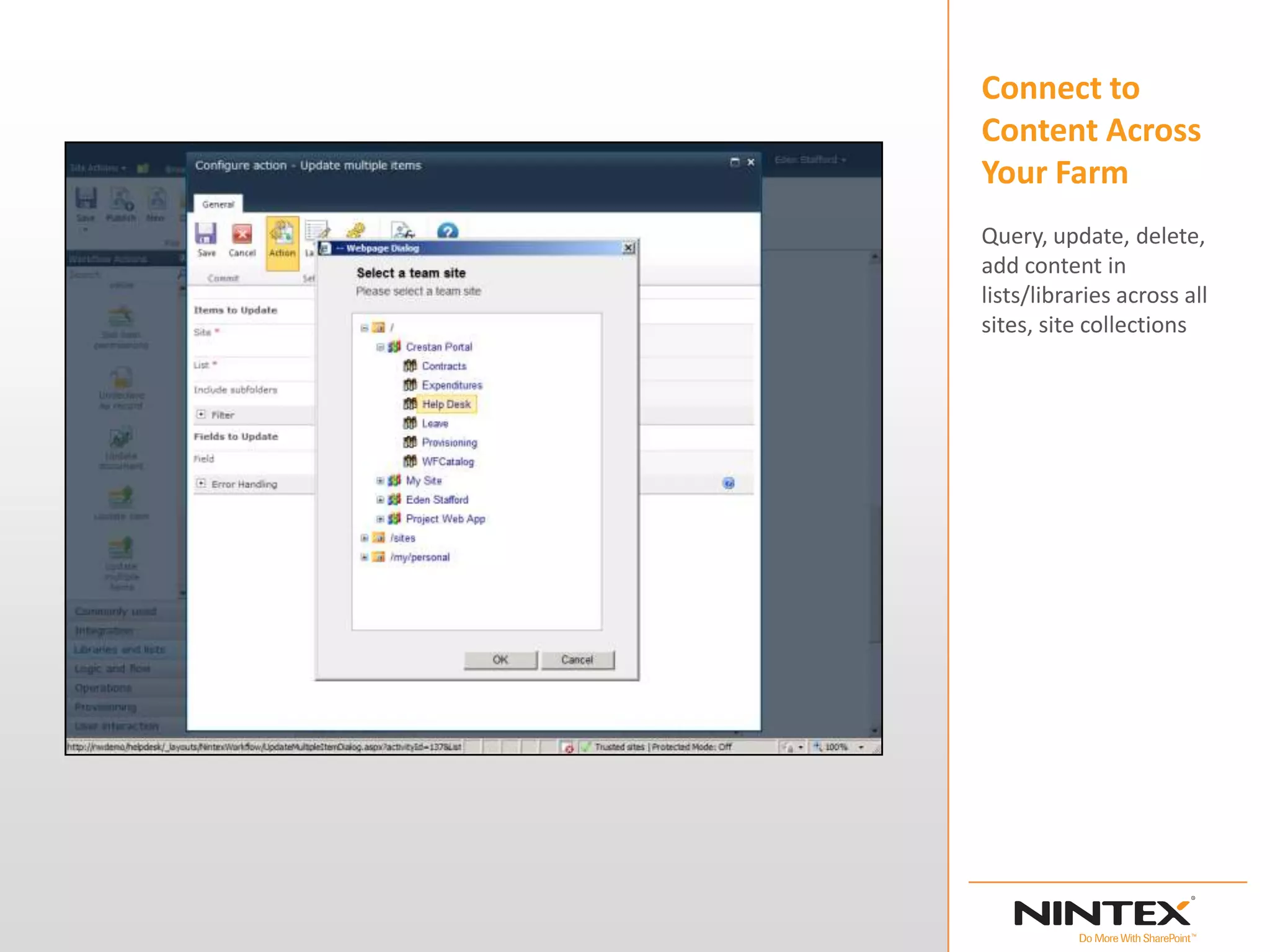Click the Undeclare as record action icon
This screenshot has height=952, width=1270.
tap(122, 377)
